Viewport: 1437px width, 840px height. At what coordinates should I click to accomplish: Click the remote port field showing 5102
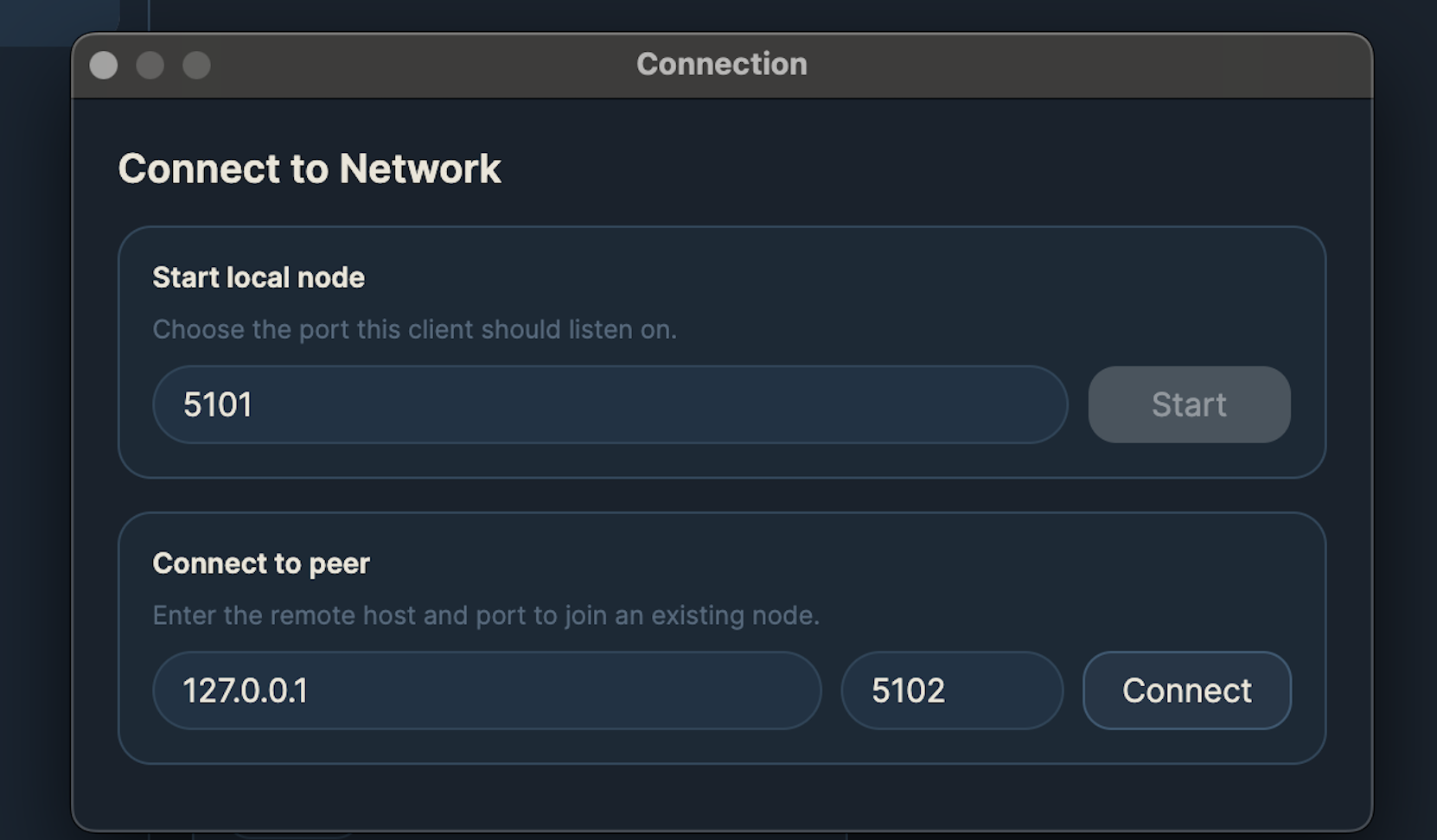pos(951,690)
